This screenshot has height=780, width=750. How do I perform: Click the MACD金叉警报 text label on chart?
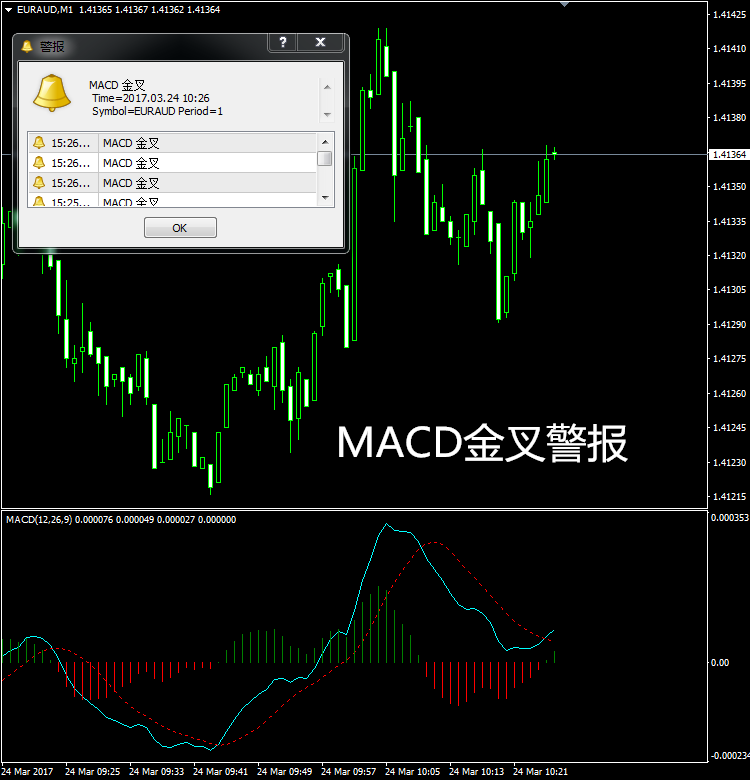coord(482,443)
